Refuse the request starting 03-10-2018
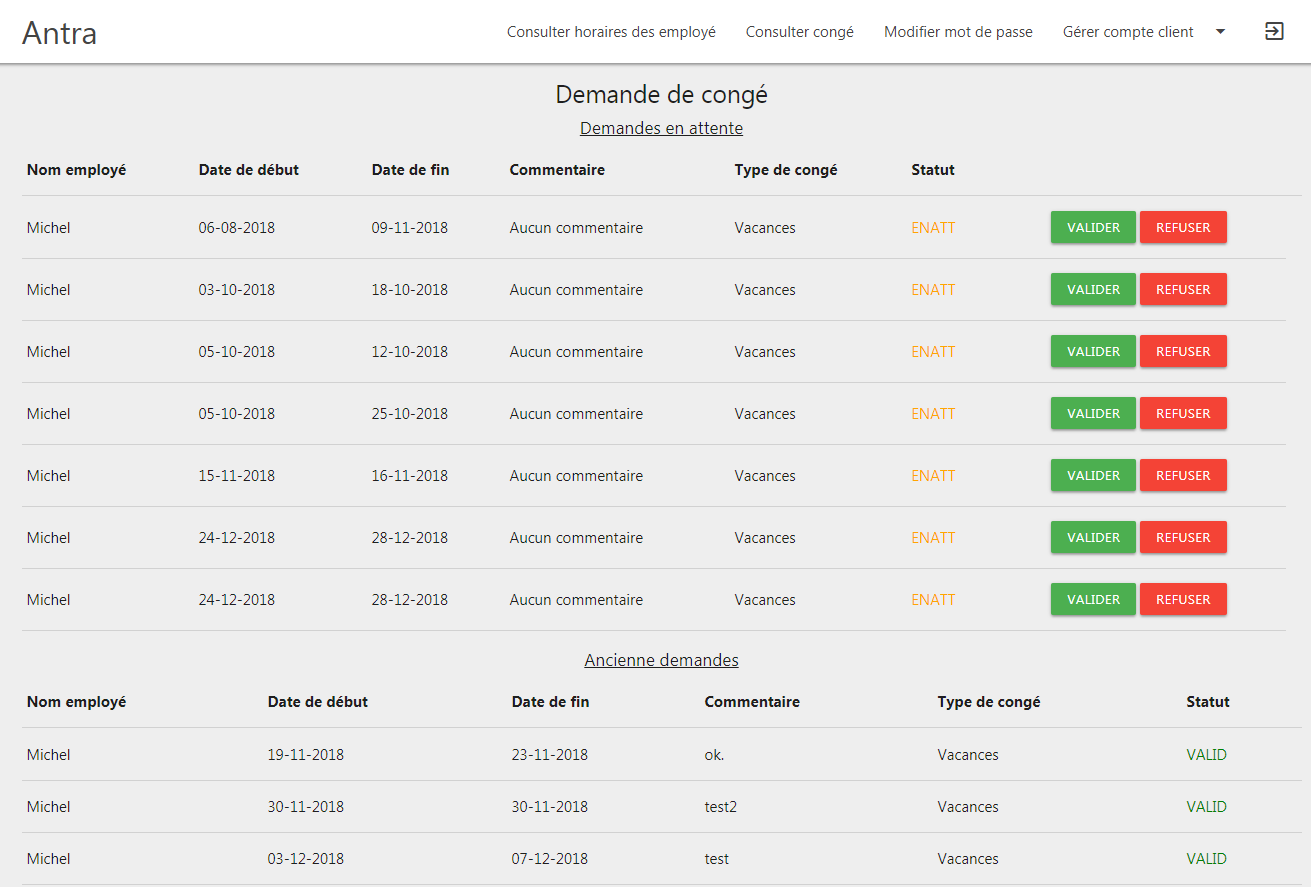Viewport: 1311px width, 887px height. pos(1183,289)
